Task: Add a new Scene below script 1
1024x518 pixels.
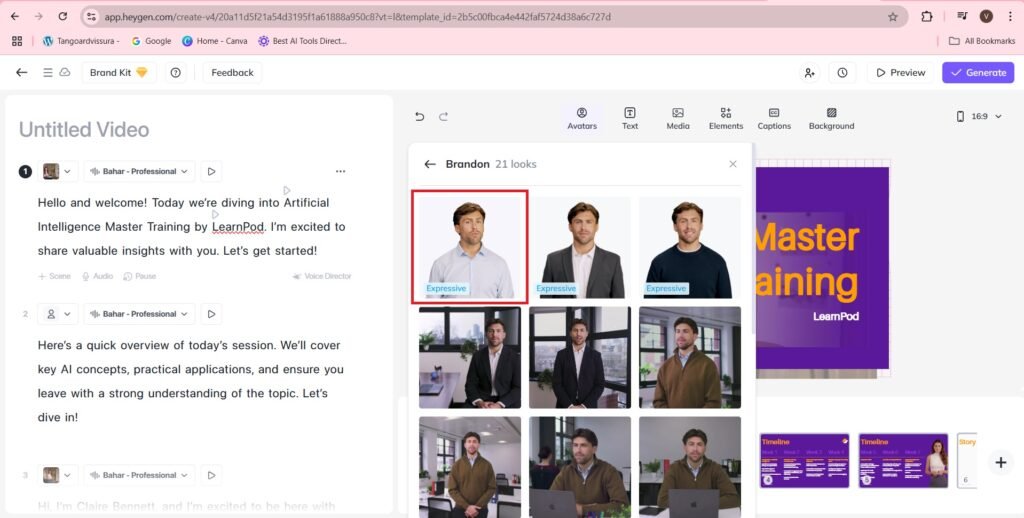Action: coord(54,276)
